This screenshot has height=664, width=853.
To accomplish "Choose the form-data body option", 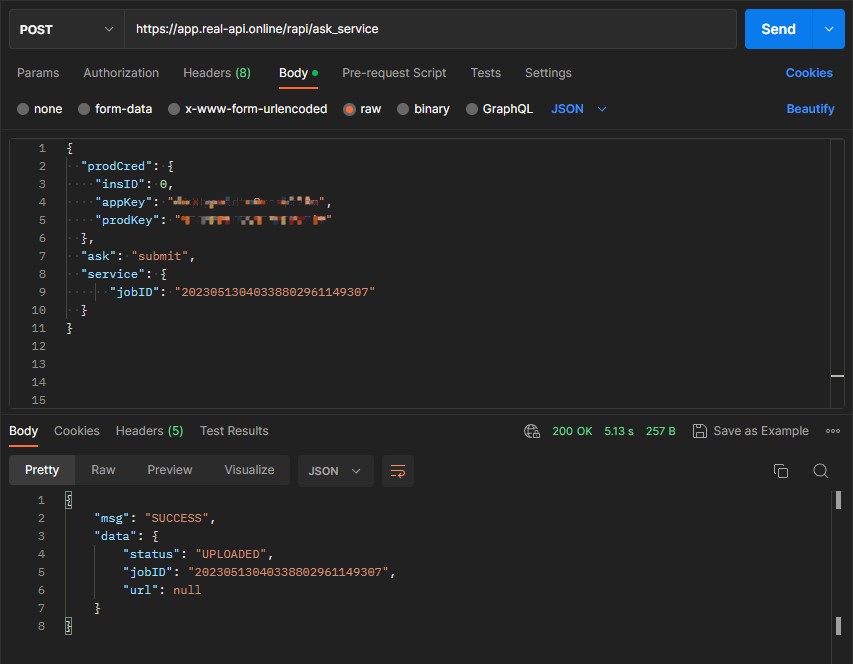I will point(84,109).
